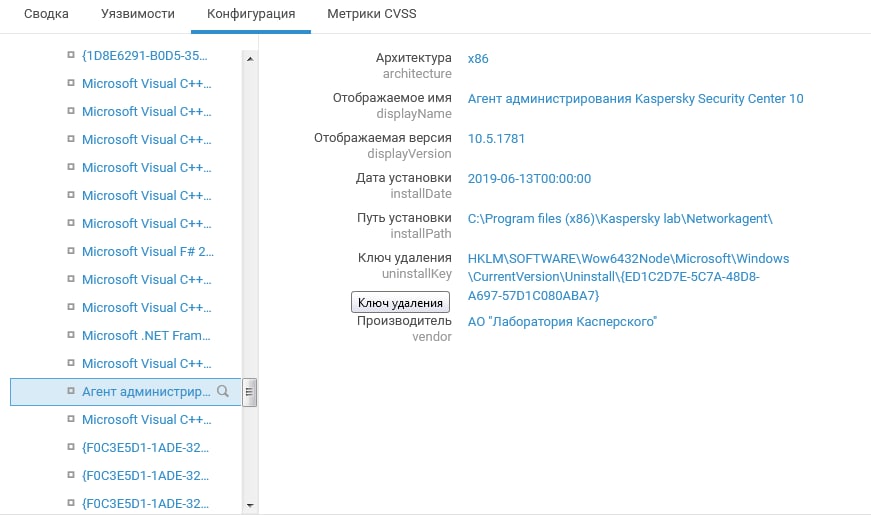This screenshot has height=515, width=871.
Task: Click vendor value АО "Лаборатория Касперского"
Action: 562,321
